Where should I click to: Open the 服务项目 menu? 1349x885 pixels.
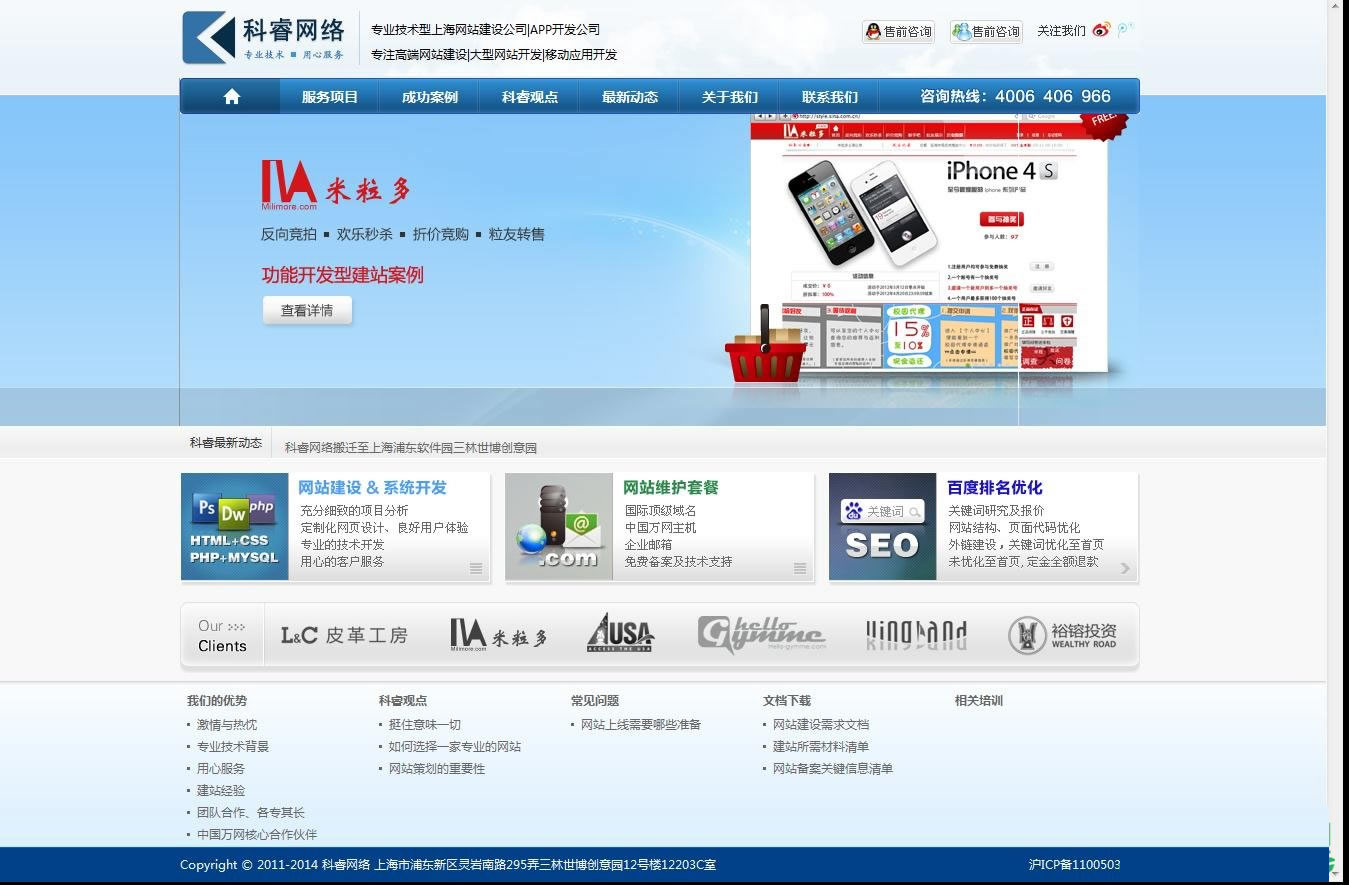tap(330, 97)
